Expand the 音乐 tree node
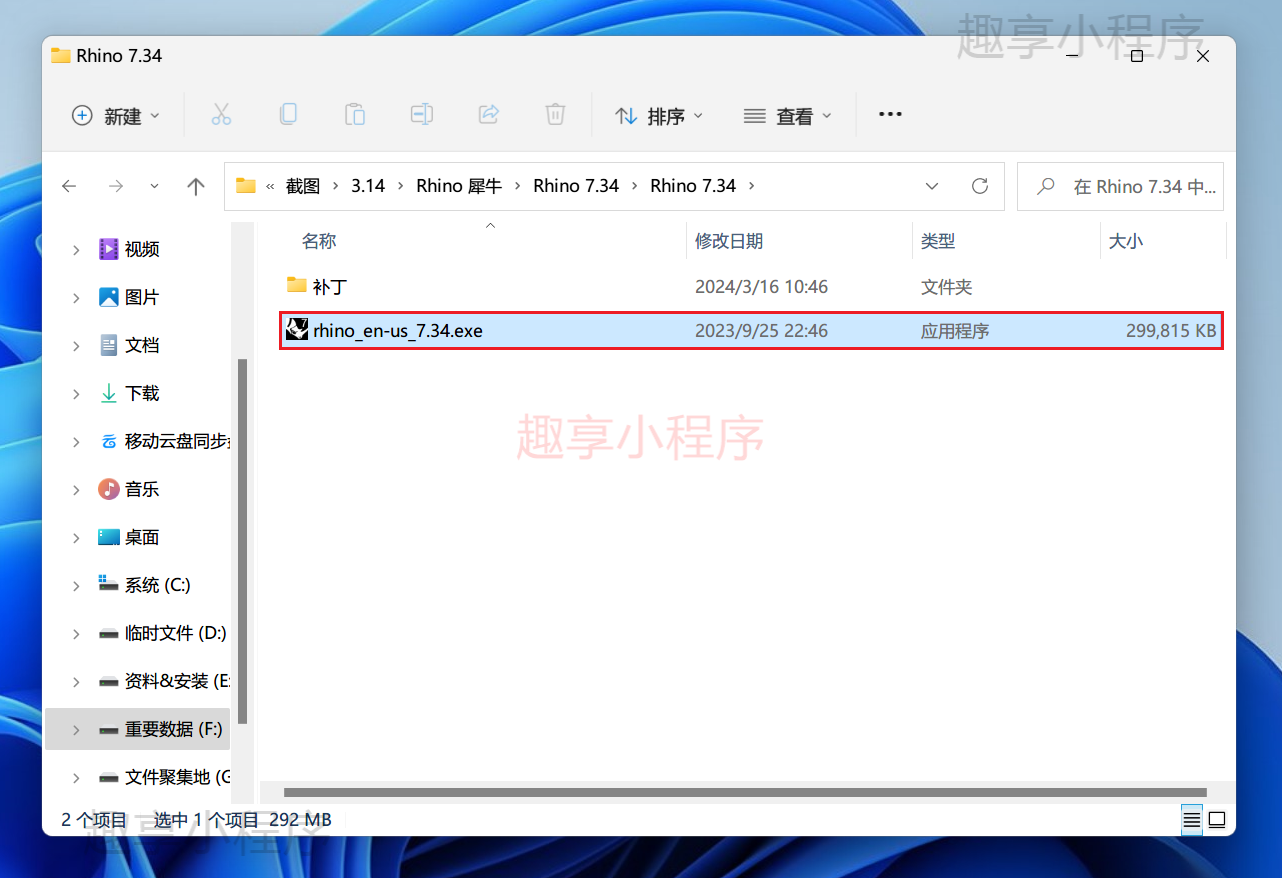Screen dimensions: 1282x878 coord(76,489)
